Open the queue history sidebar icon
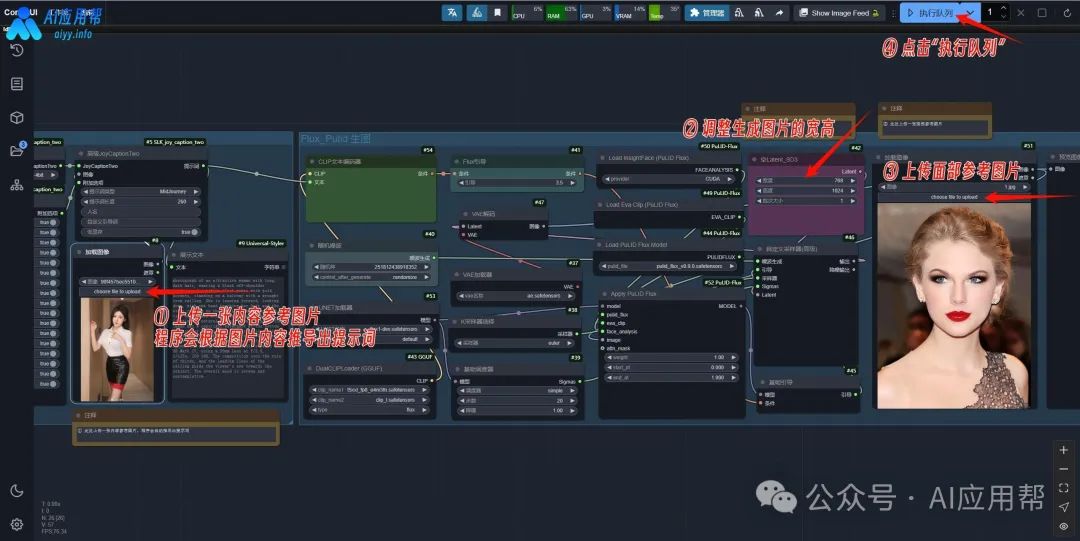1080x541 pixels. pos(17,50)
